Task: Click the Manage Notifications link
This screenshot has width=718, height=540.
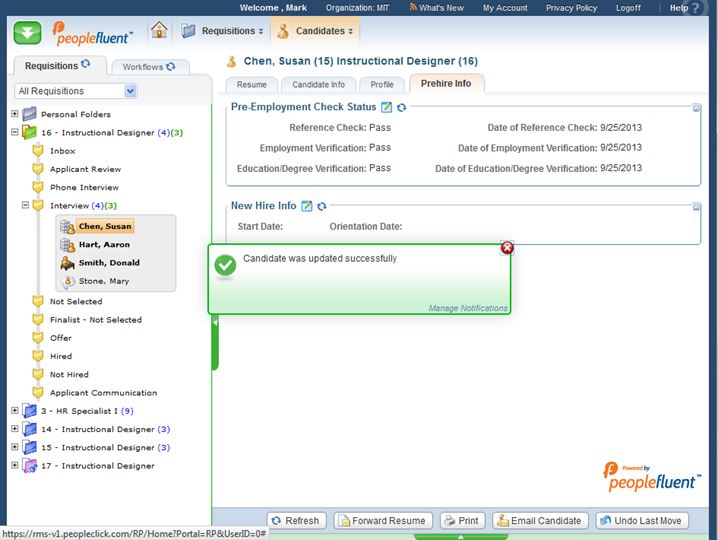Action: point(467,308)
